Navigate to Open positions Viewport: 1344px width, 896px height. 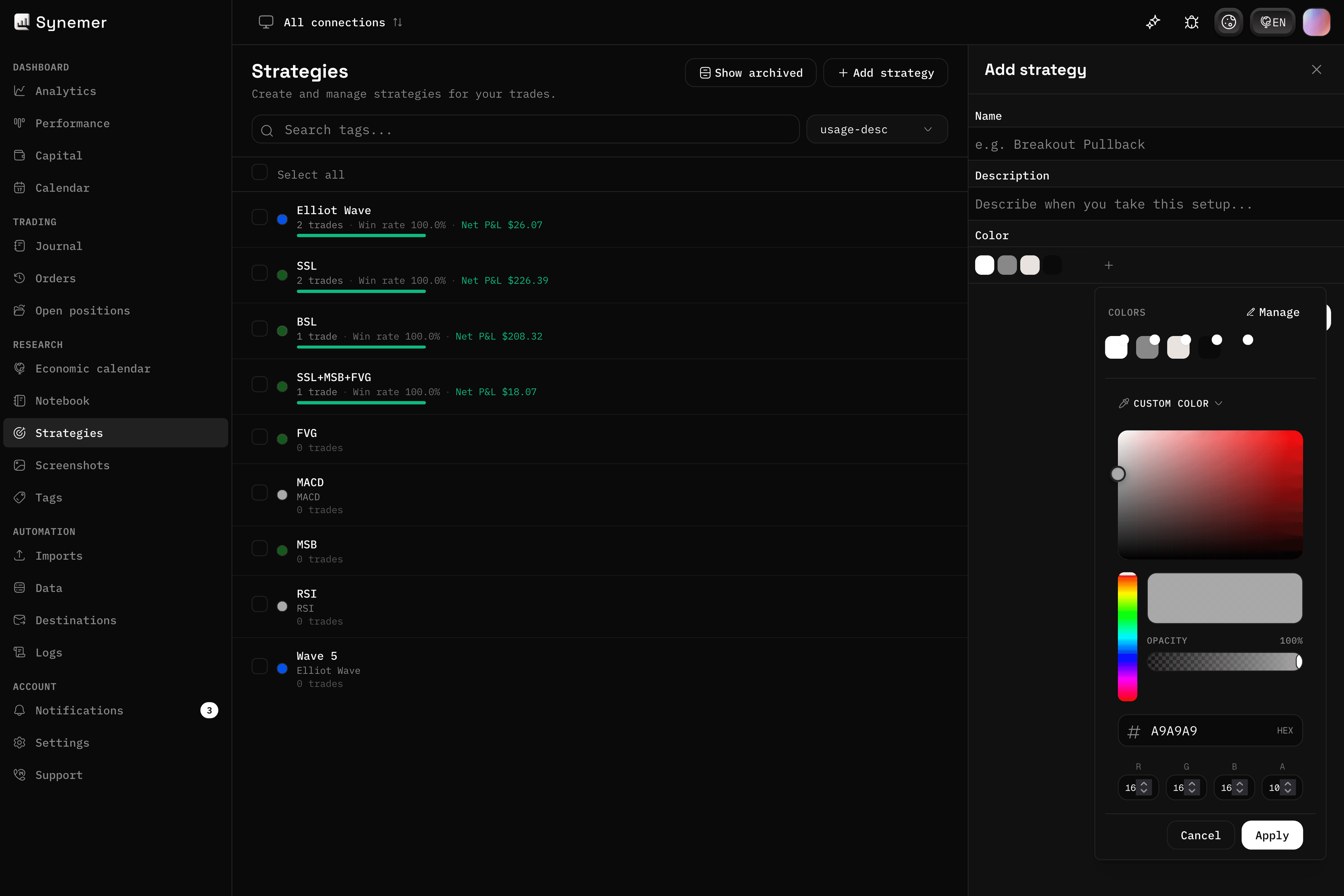click(115, 311)
